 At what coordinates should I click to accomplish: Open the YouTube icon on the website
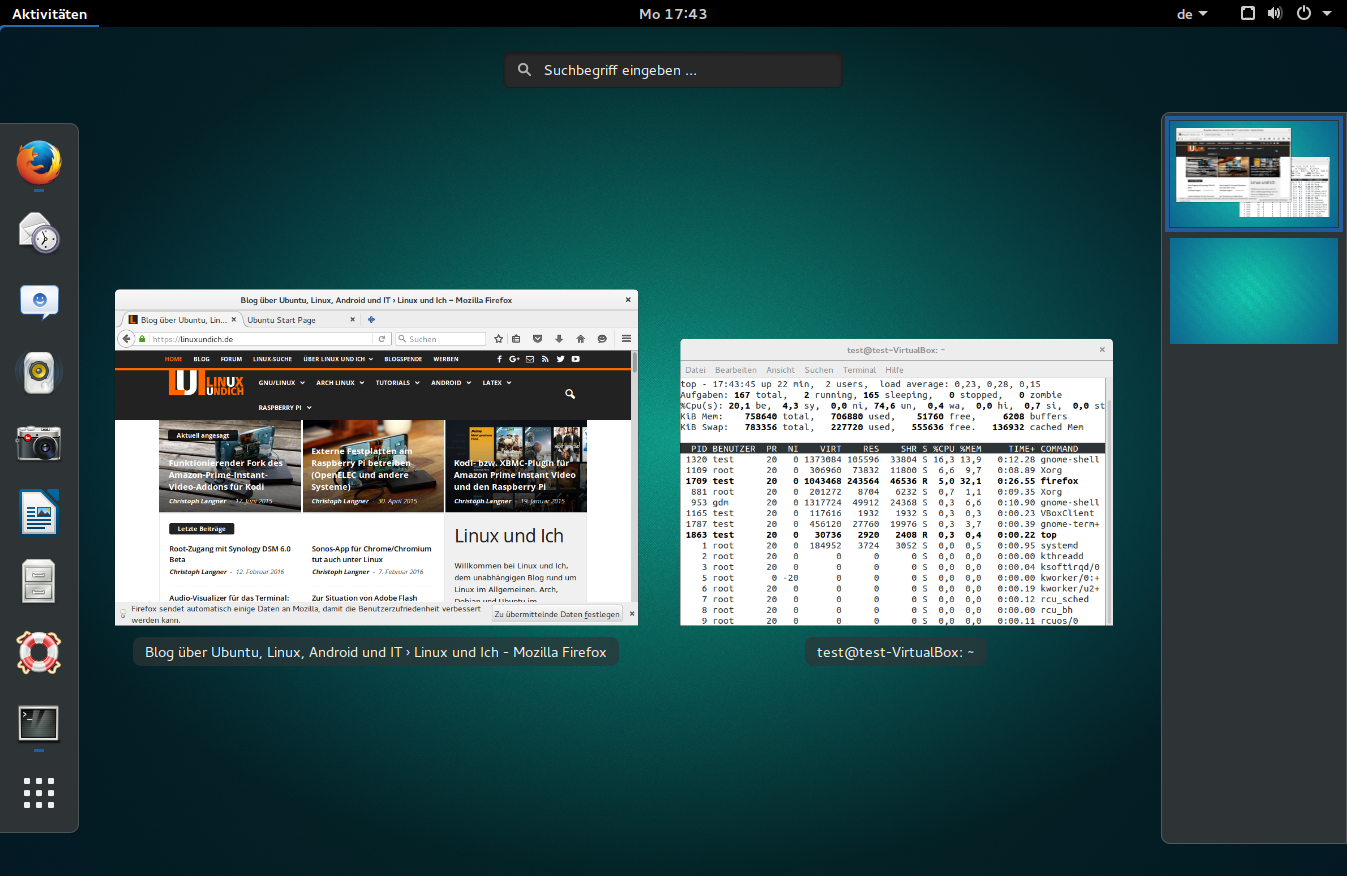pos(576,359)
